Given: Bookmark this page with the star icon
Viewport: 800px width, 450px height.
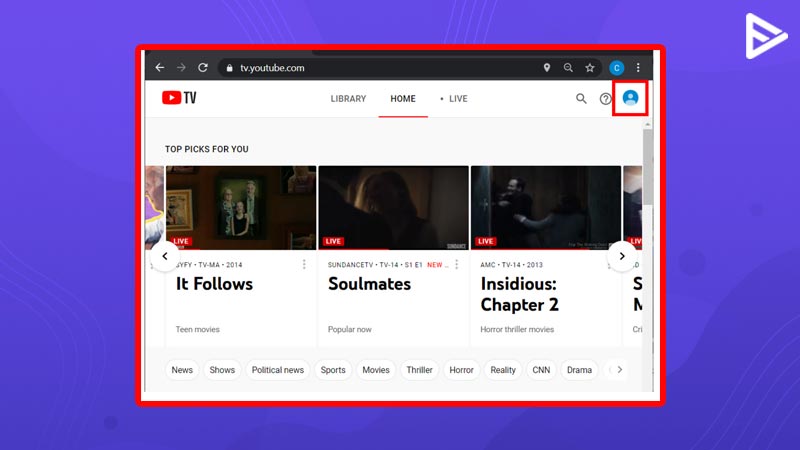Looking at the screenshot, I should coord(590,67).
